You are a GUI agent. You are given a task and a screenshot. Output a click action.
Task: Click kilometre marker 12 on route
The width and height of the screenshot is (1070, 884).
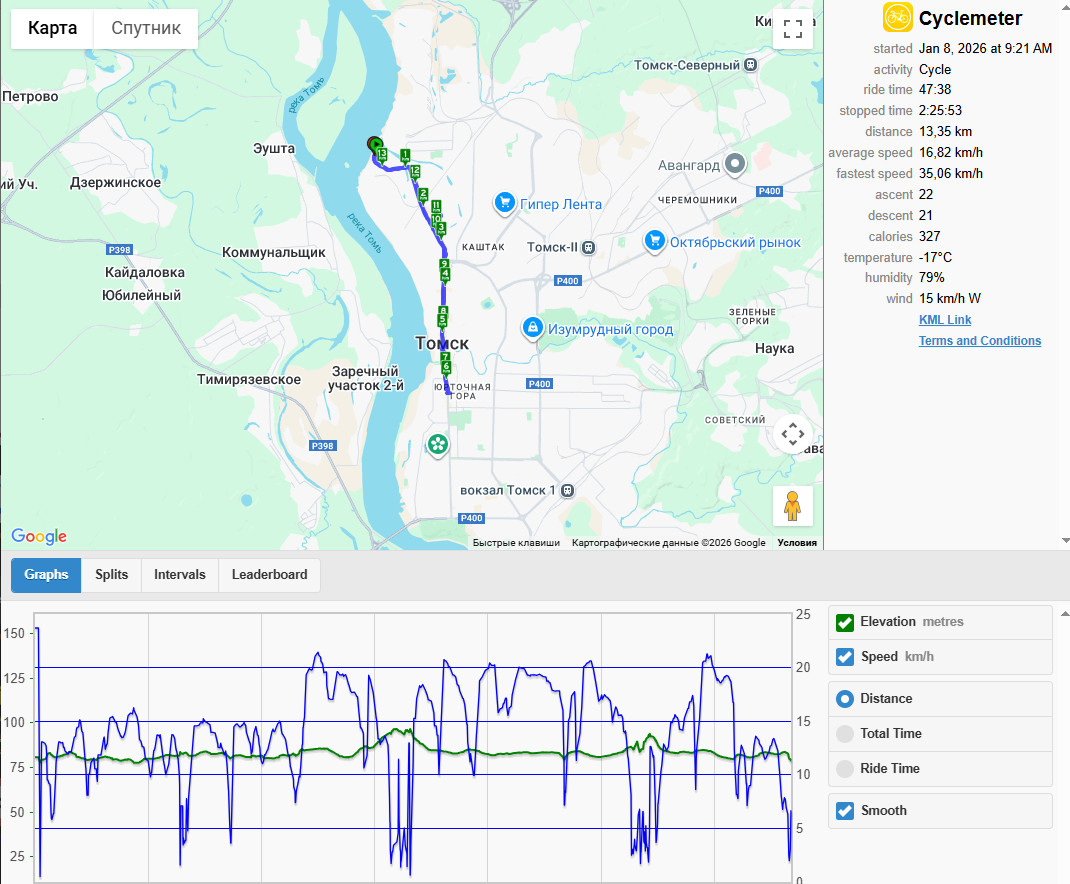(415, 171)
